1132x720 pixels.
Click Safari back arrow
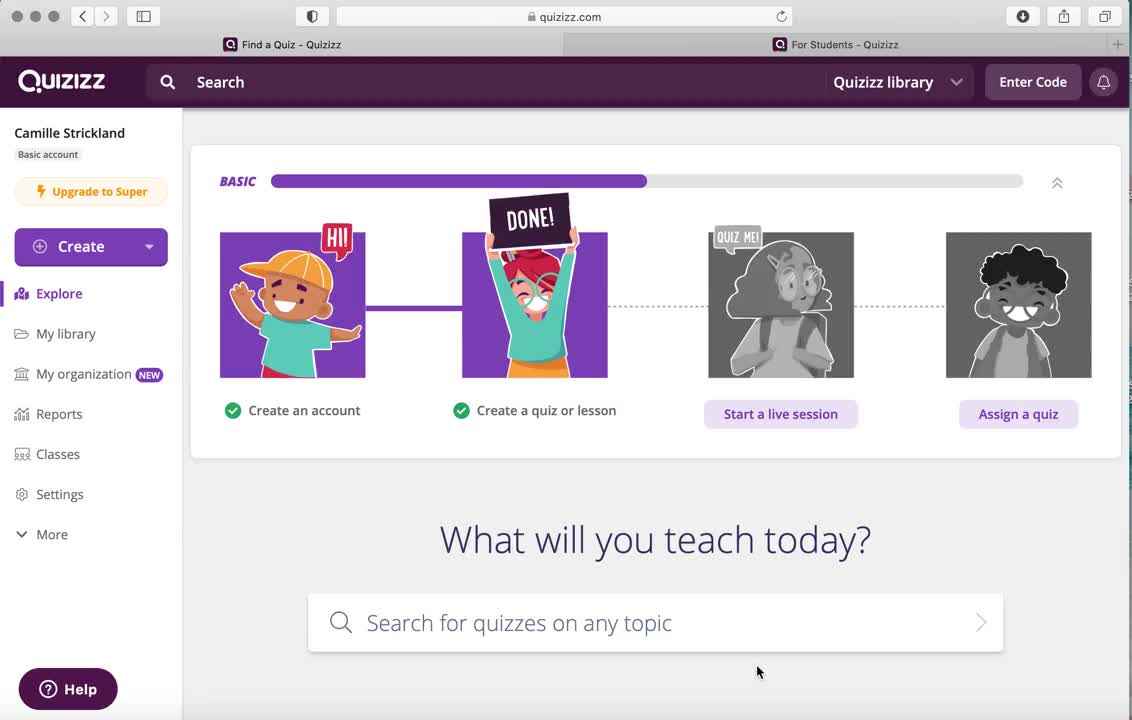coord(83,16)
